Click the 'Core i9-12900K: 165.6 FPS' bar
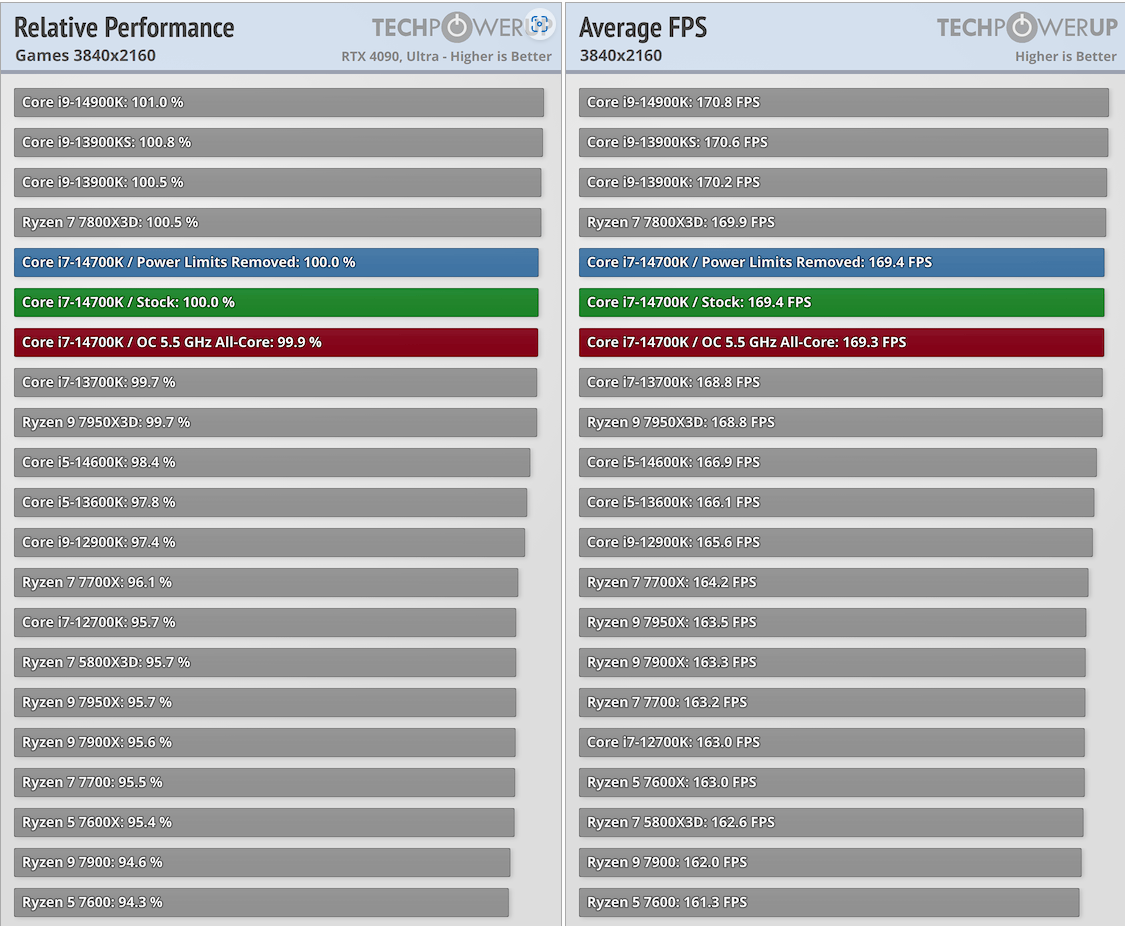This screenshot has width=1125, height=926. tap(836, 543)
